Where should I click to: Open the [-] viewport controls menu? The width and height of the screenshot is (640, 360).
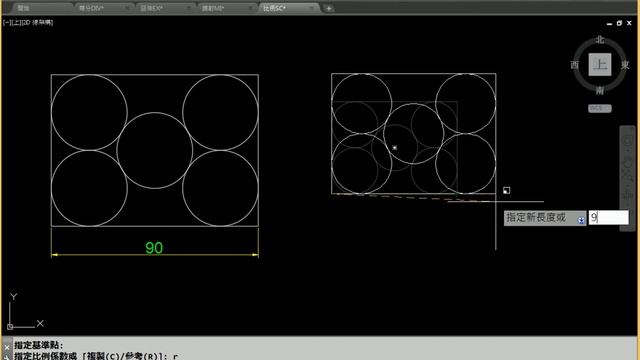click(x=7, y=22)
